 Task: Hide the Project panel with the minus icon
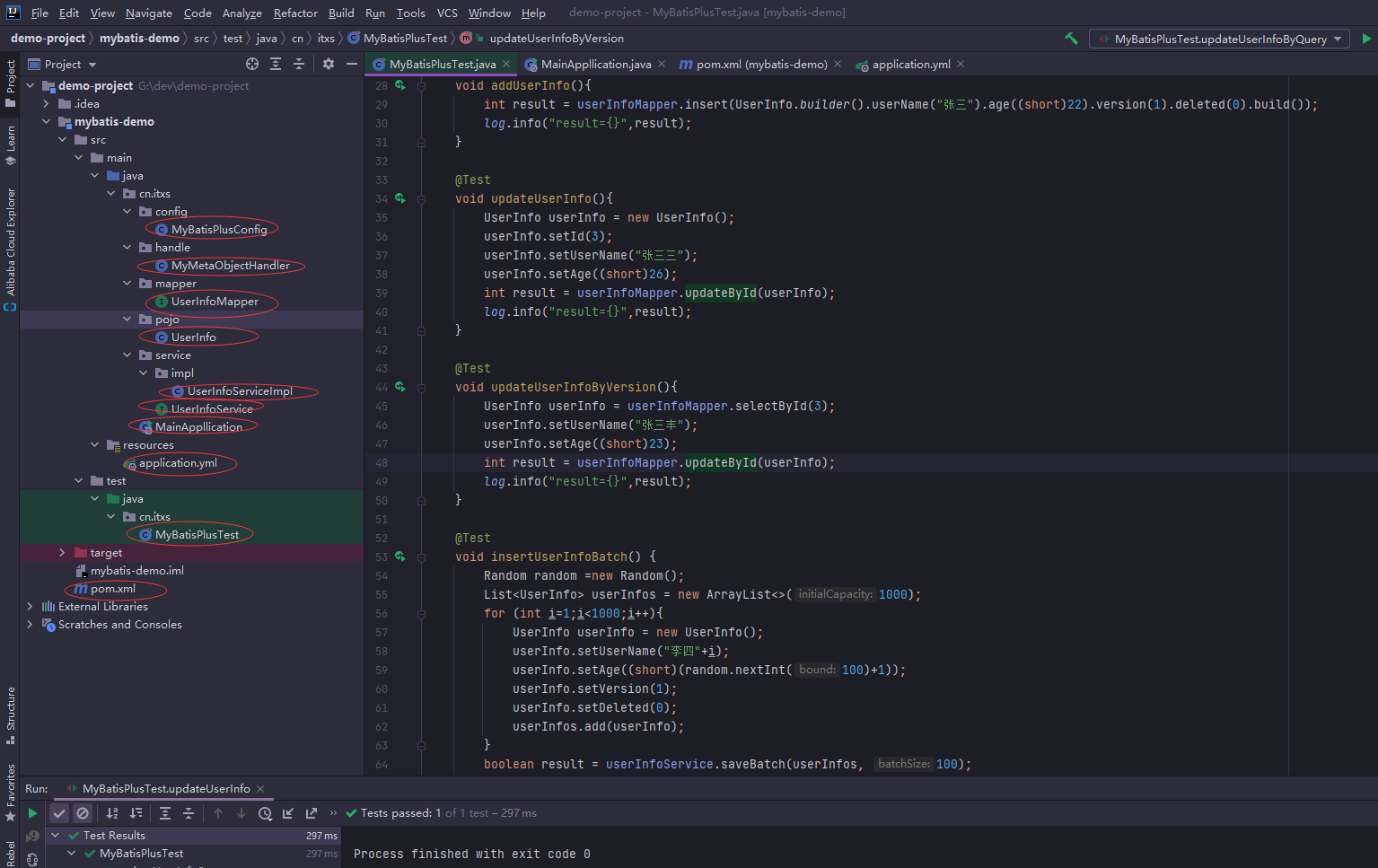pyautogui.click(x=352, y=64)
